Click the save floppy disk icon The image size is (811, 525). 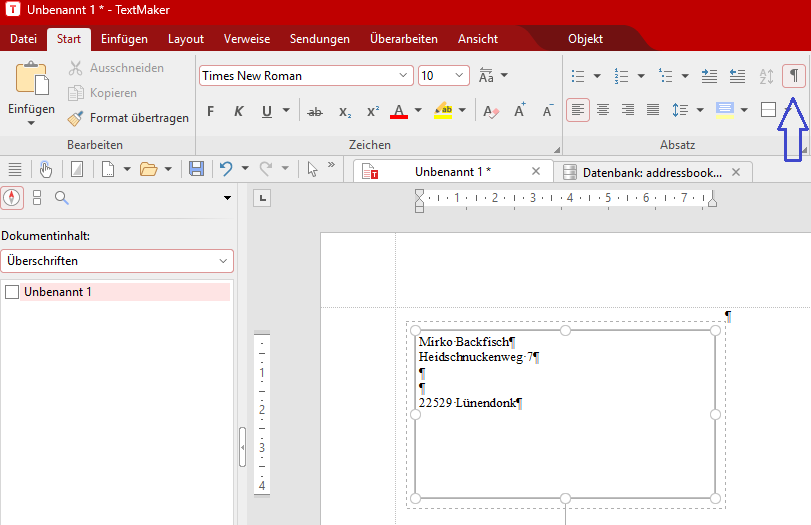point(196,169)
